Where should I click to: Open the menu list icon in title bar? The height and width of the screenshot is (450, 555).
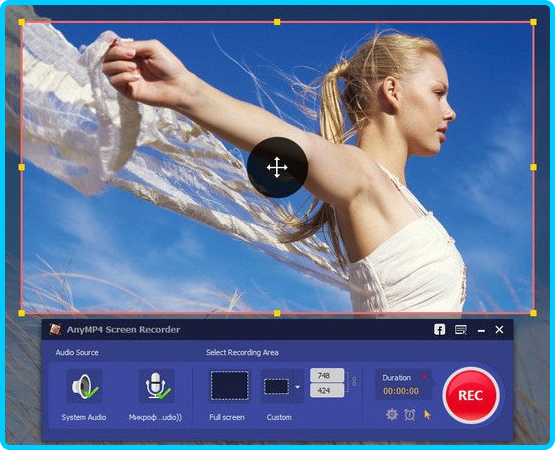(x=460, y=330)
